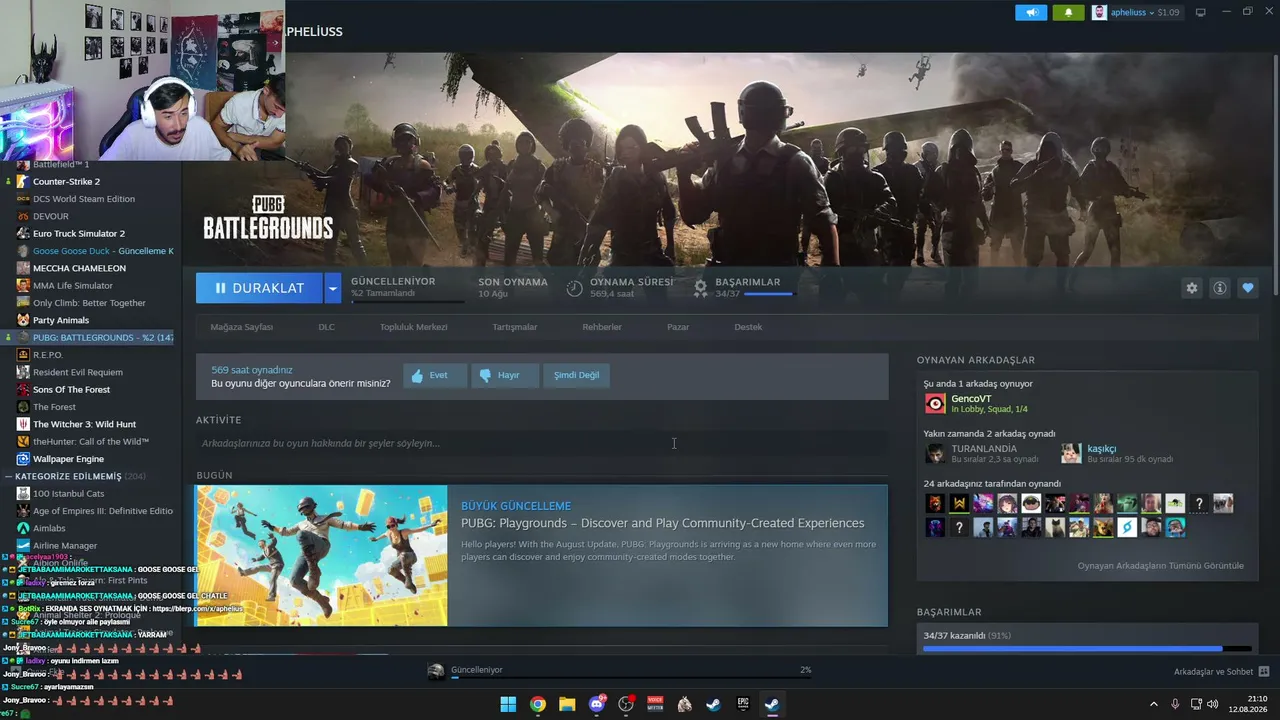The height and width of the screenshot is (720, 1280).
Task: Click the APHELIUSS profile tab in Steam header
Action: [x=314, y=32]
